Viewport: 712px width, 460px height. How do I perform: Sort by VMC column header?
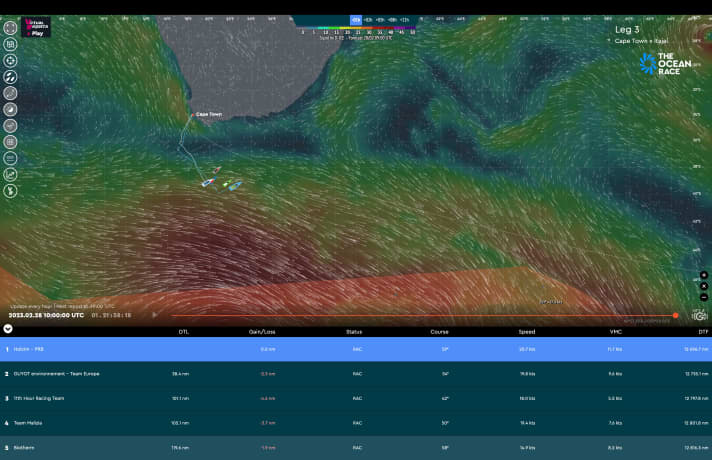[616, 332]
